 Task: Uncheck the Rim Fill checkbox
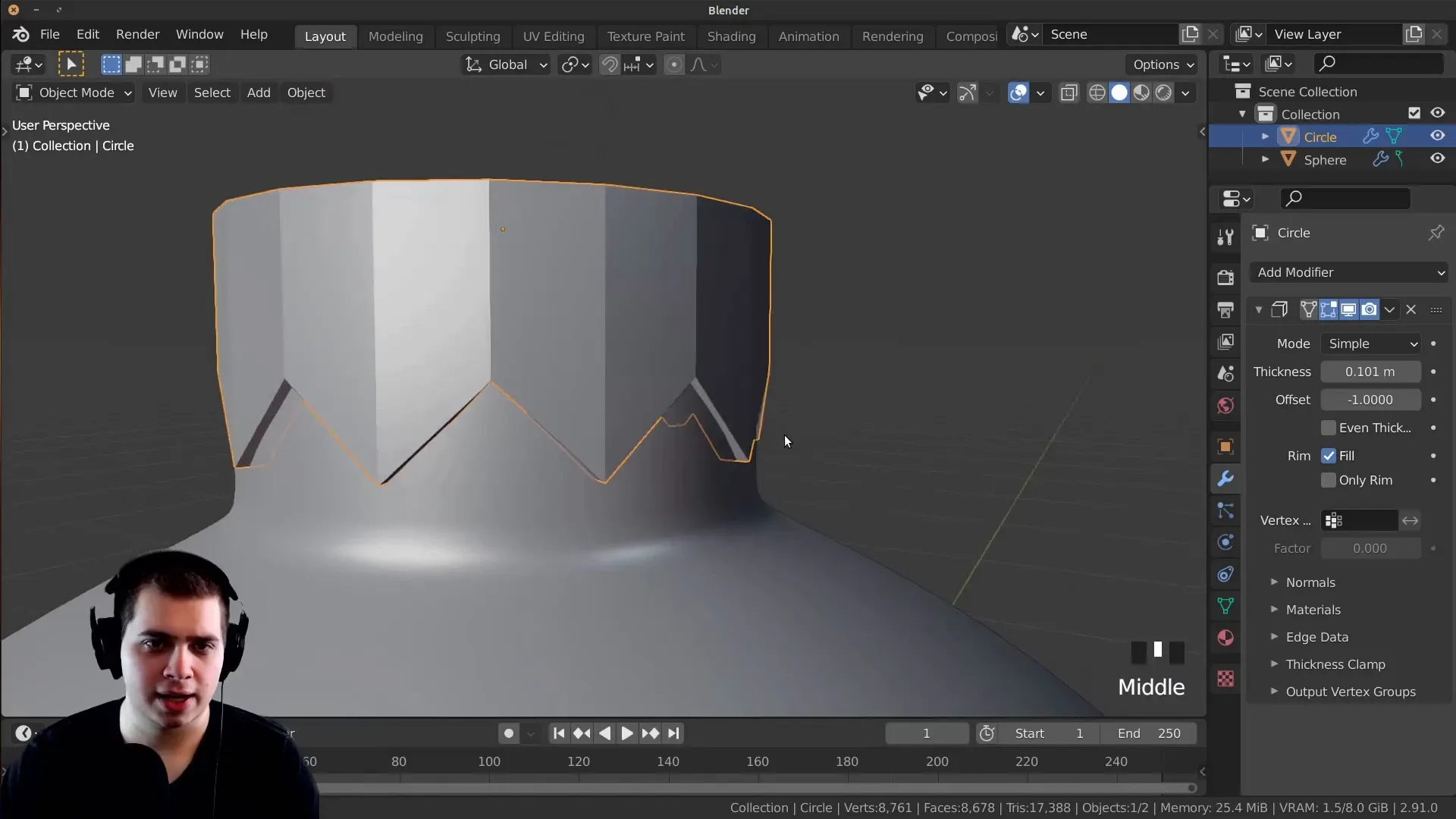[1328, 456]
